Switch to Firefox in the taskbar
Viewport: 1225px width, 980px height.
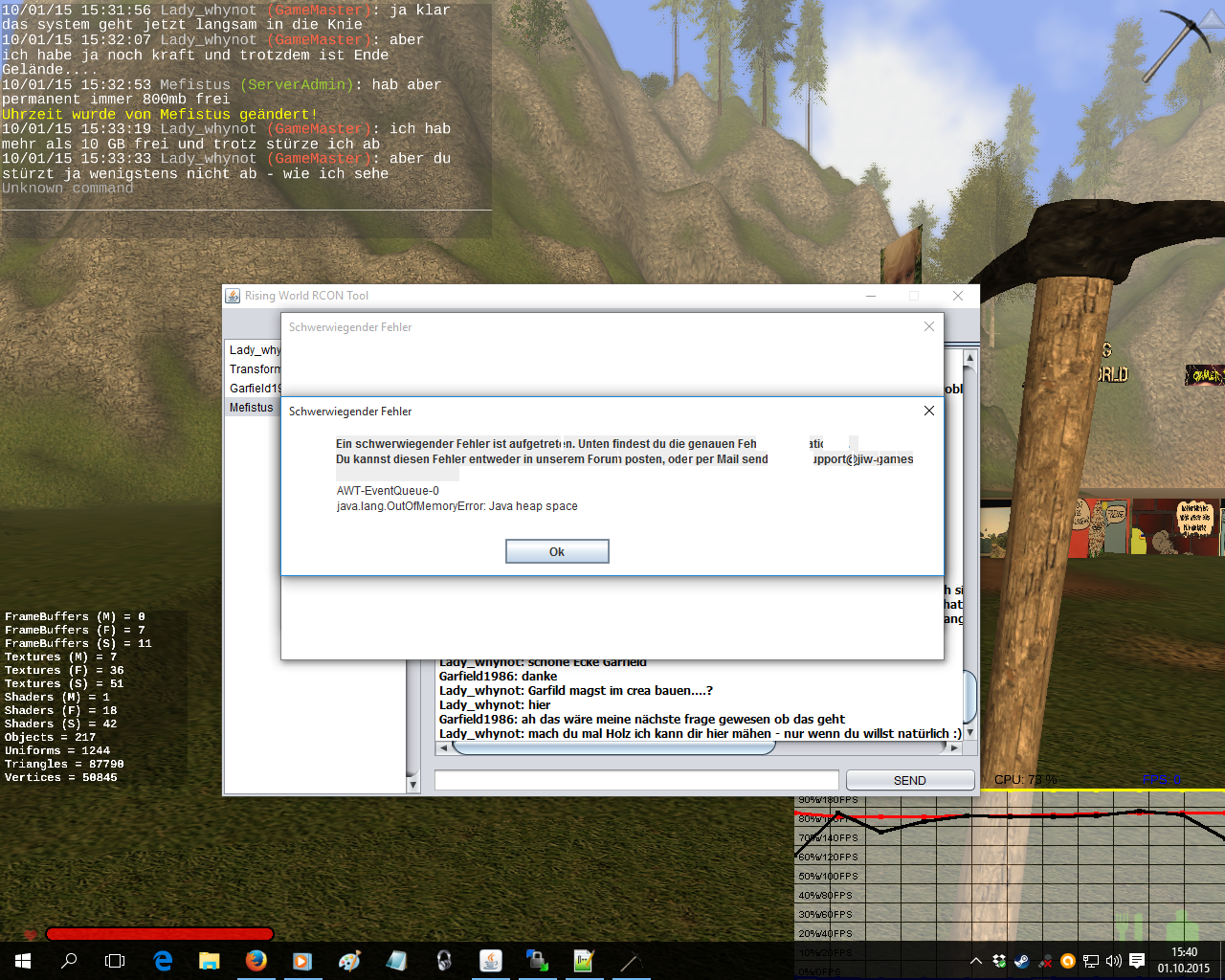tap(256, 961)
